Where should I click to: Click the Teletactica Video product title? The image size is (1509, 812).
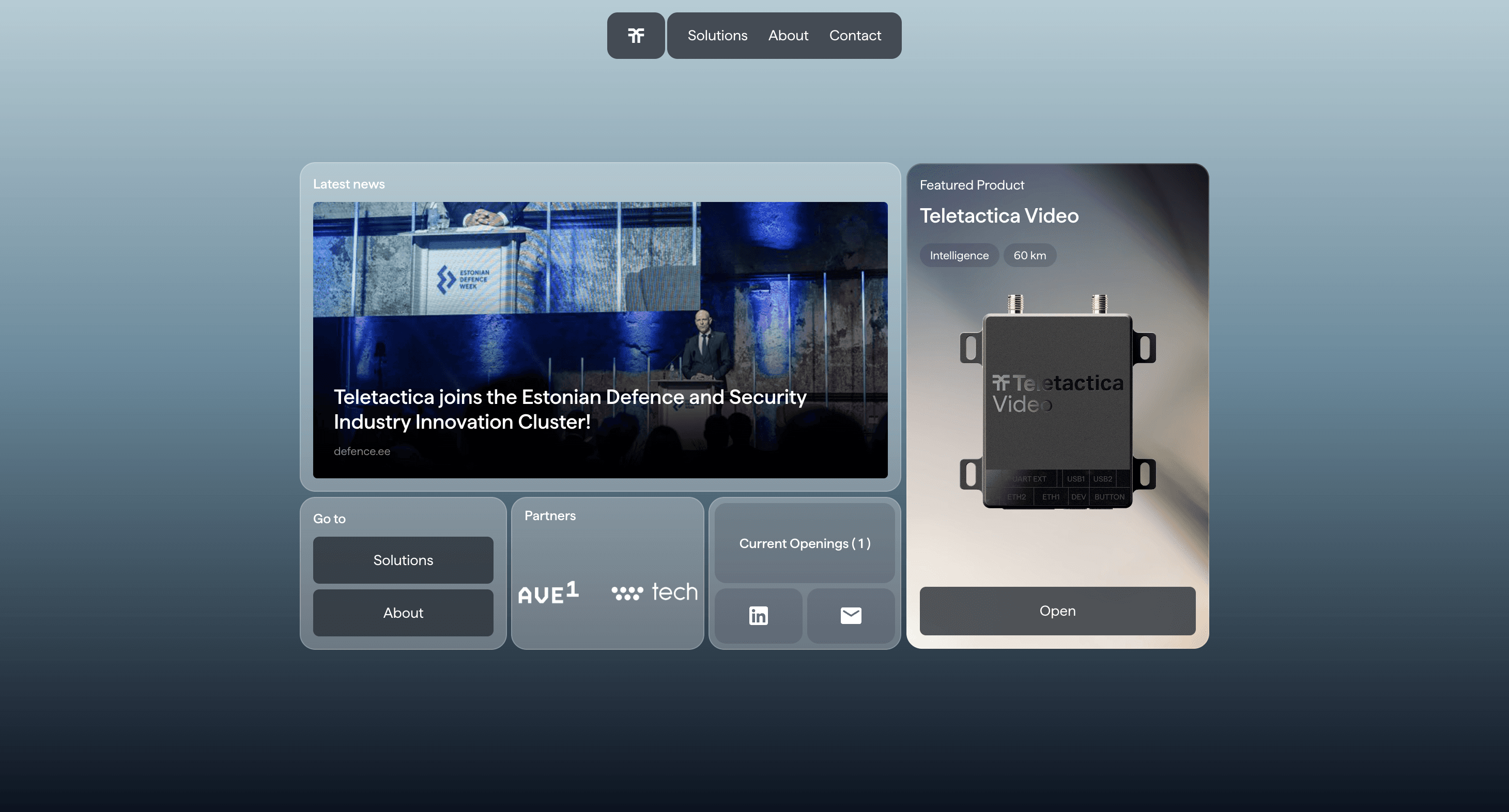pos(999,216)
